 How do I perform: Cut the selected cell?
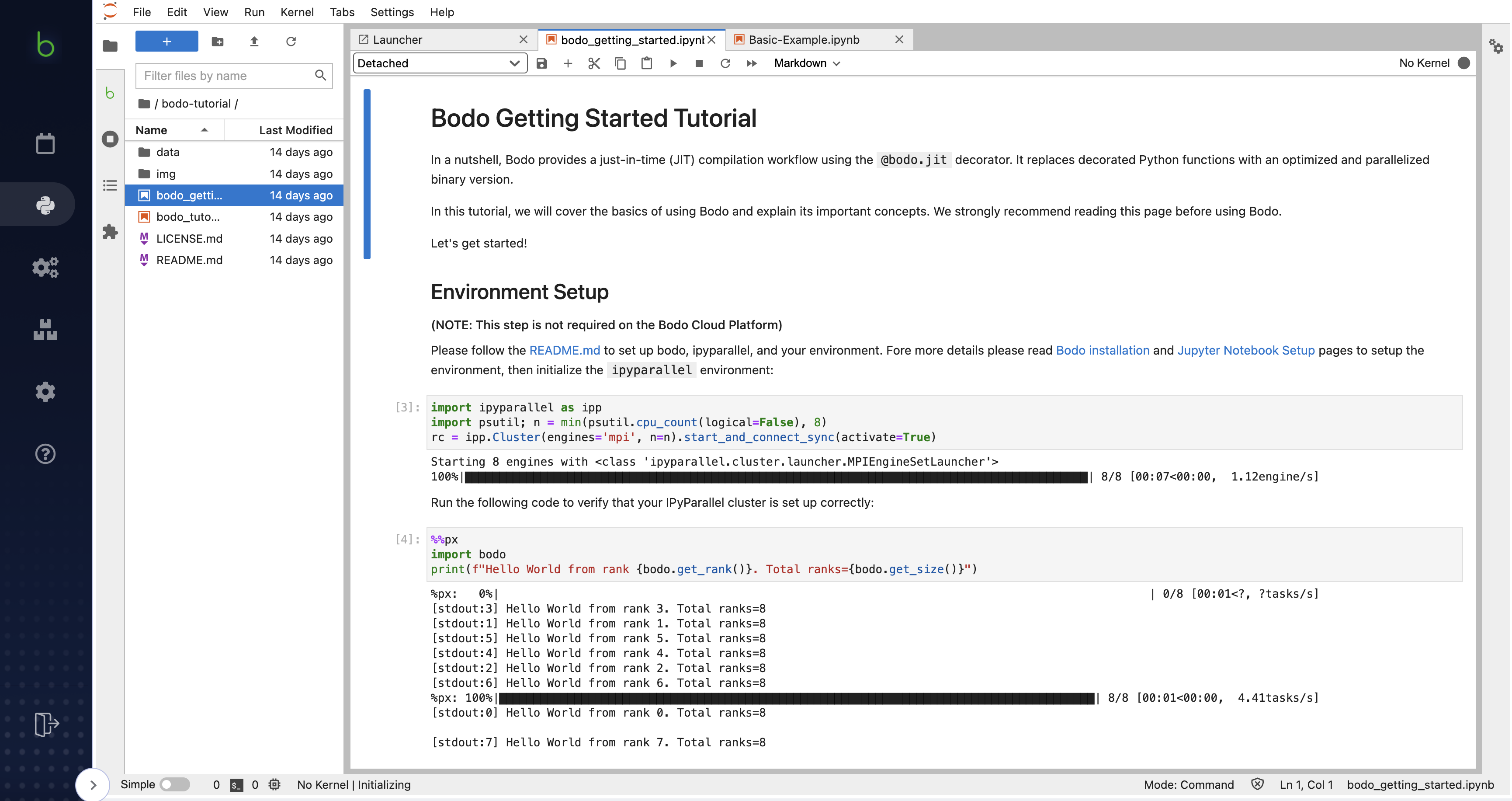click(594, 63)
